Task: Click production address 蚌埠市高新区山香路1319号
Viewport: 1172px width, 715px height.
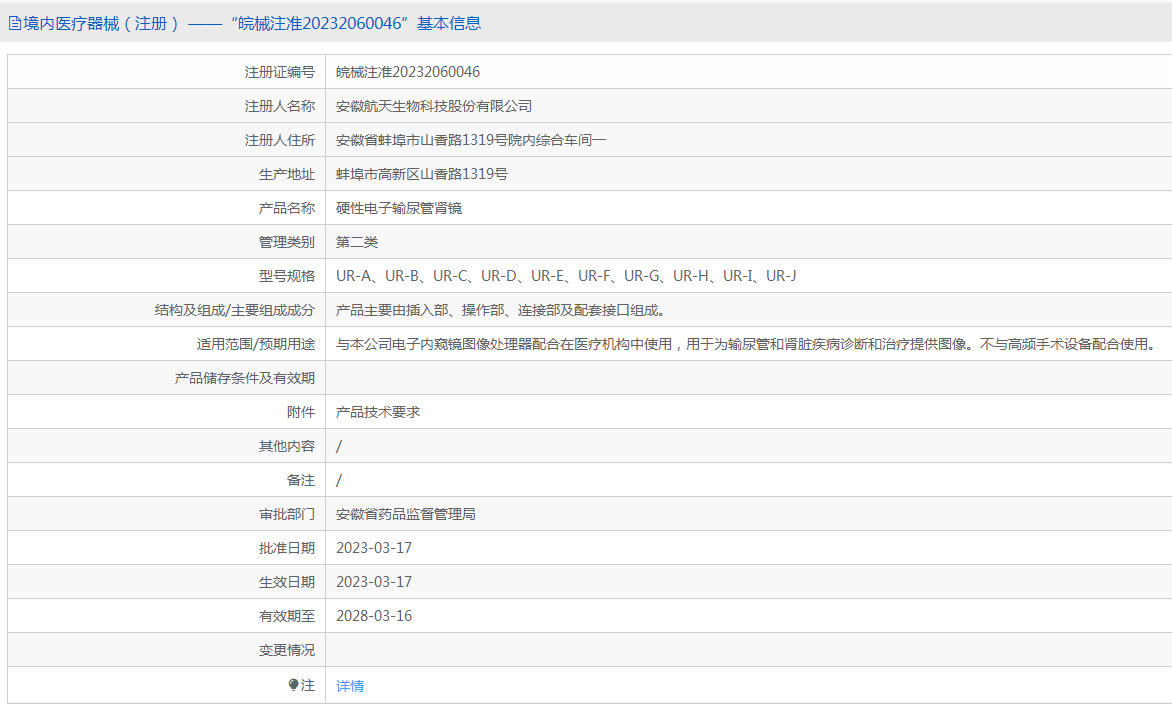Action: click(422, 174)
